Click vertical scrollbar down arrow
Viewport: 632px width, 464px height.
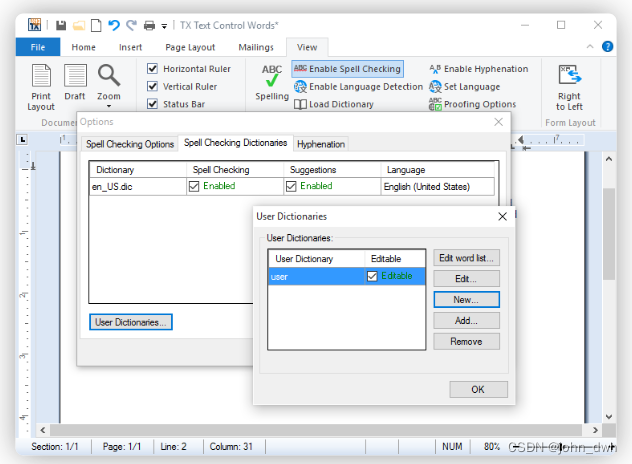pyautogui.click(x=609, y=416)
